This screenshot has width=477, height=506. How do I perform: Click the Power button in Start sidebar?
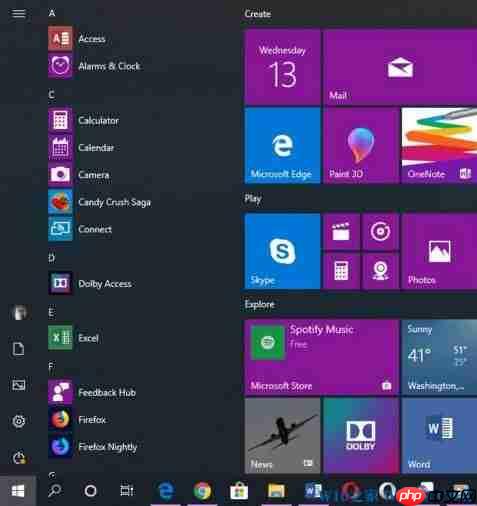[x=19, y=458]
